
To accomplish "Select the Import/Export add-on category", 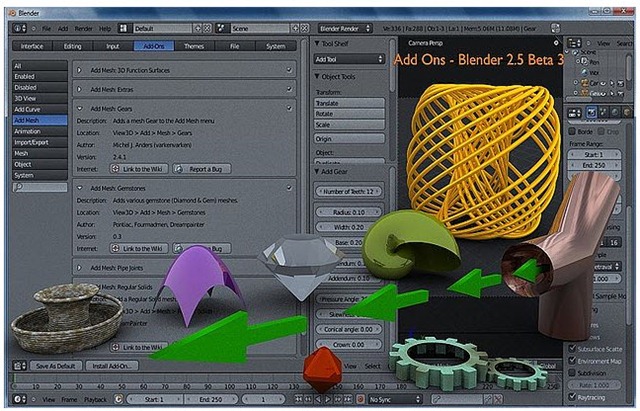I will point(40,142).
